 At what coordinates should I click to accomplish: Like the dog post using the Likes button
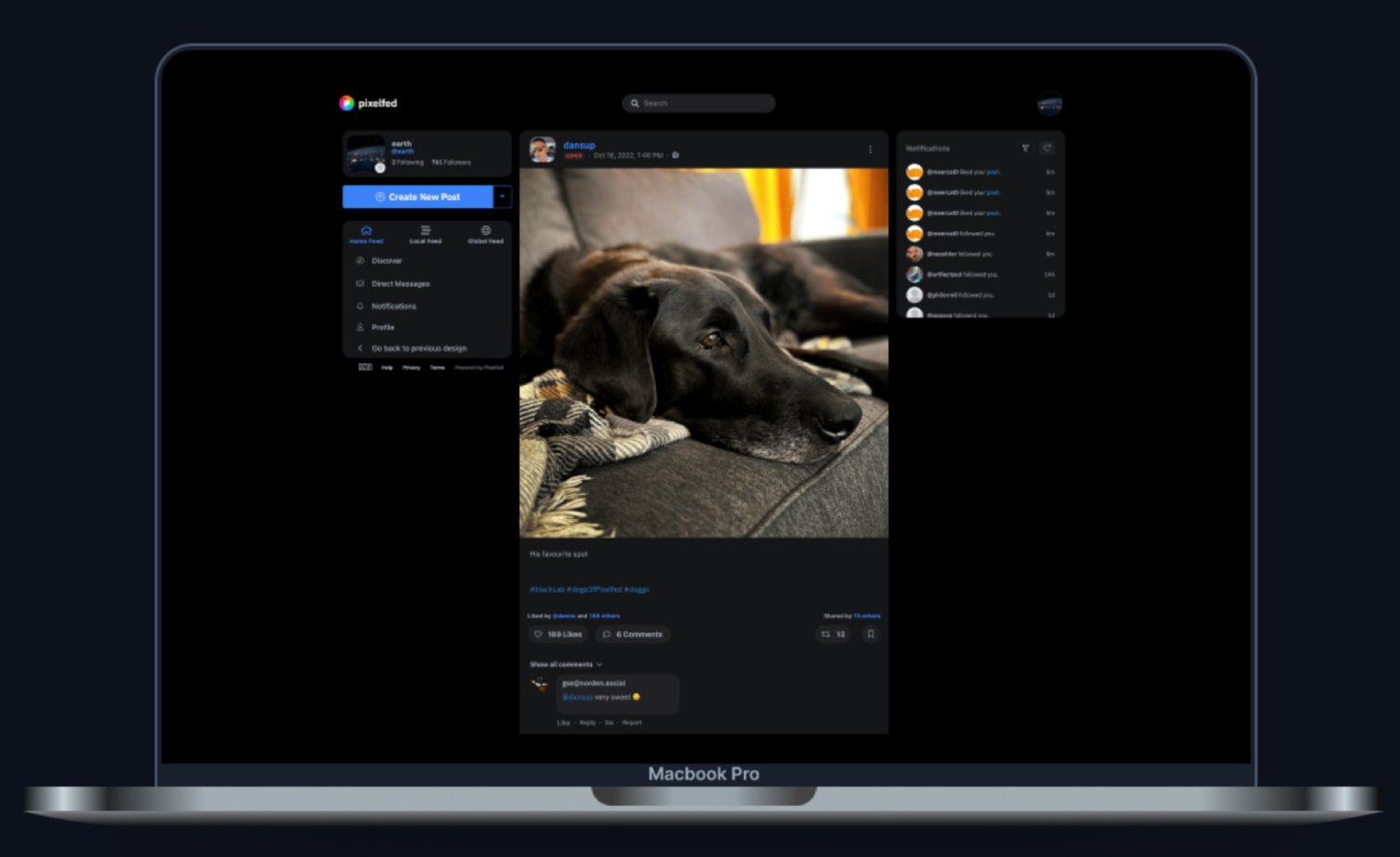[x=557, y=635]
